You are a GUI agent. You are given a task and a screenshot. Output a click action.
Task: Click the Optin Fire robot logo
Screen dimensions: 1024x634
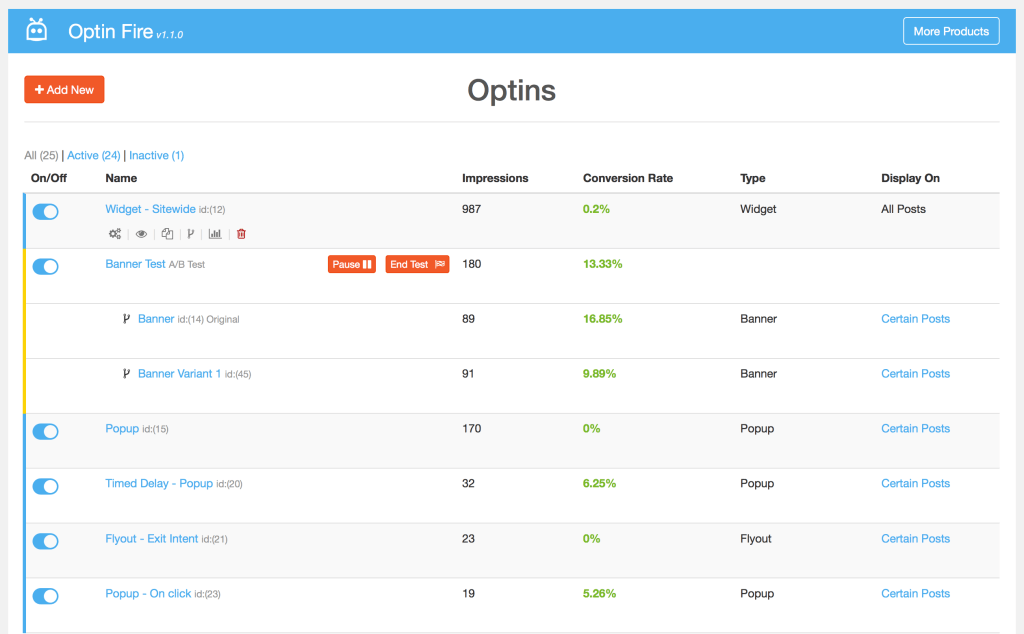point(37,31)
